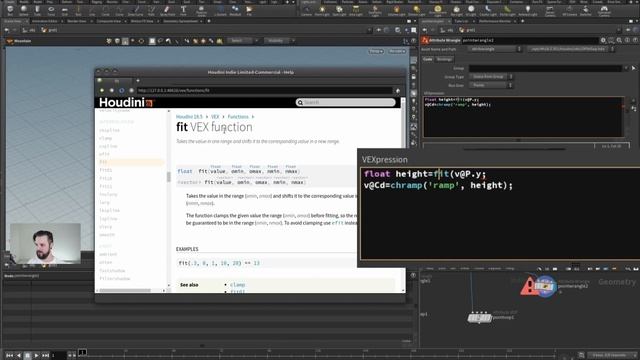Open the viewport camera menu dropdown
The width and height of the screenshot is (640, 360).
click(398, 51)
